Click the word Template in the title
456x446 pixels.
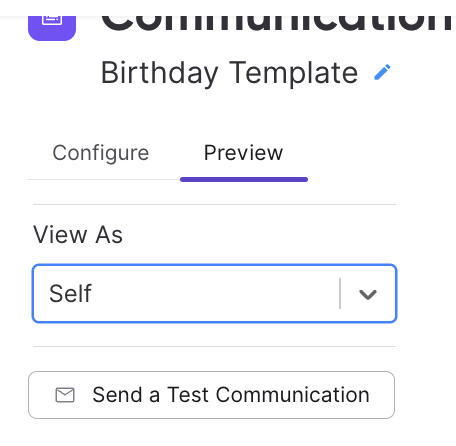pos(294,72)
